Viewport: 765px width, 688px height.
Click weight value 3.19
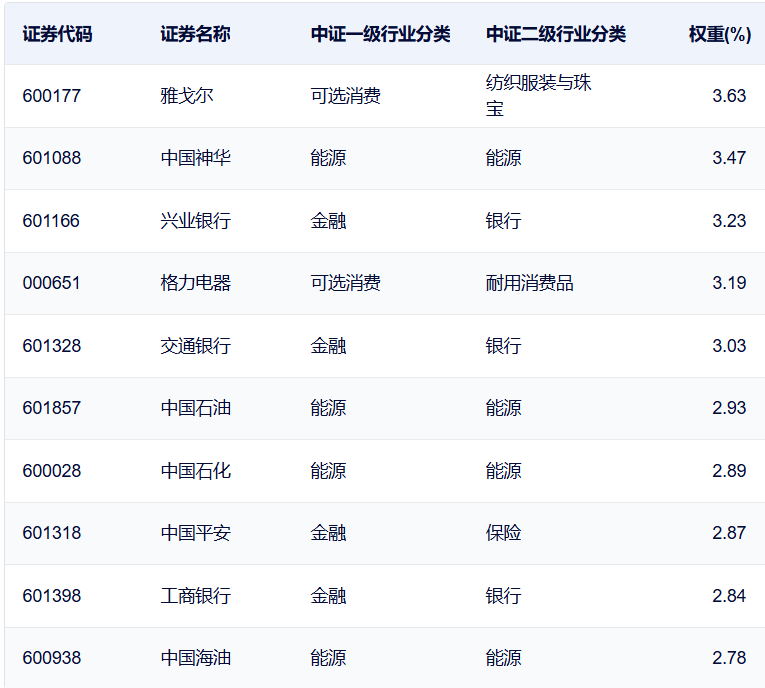pyautogui.click(x=729, y=283)
